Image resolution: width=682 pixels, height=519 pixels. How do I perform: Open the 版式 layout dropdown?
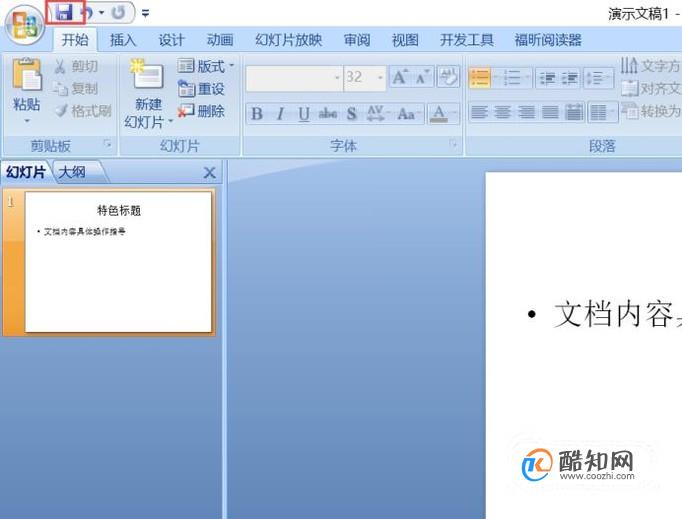205,66
